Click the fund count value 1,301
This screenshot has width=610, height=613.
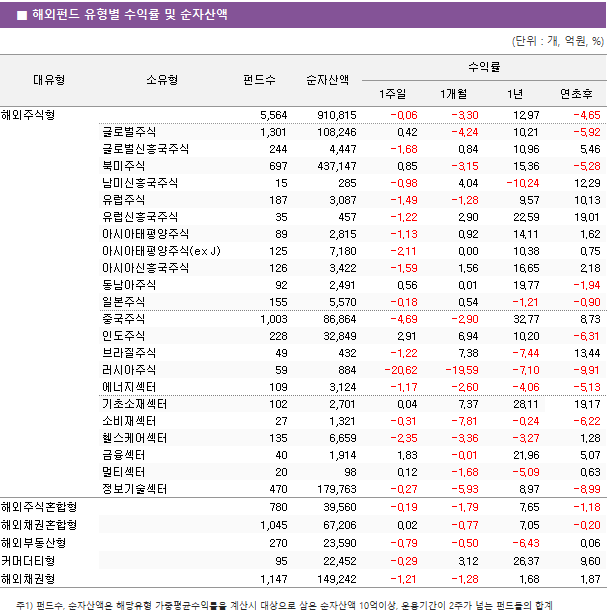(274, 132)
